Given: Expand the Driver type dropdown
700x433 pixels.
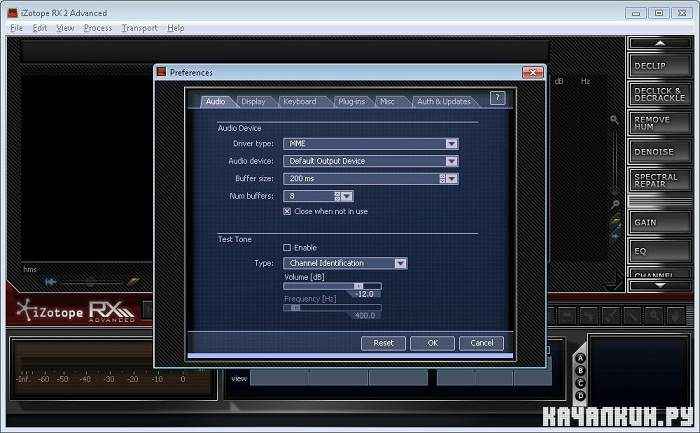Looking at the screenshot, I should [x=452, y=143].
